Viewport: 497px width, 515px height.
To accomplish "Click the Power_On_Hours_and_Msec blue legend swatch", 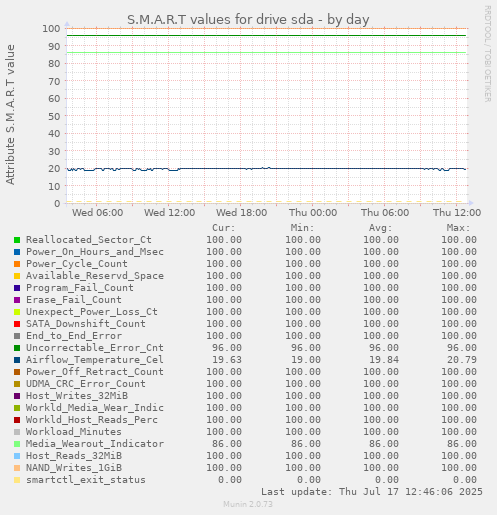I will click(x=17, y=252).
